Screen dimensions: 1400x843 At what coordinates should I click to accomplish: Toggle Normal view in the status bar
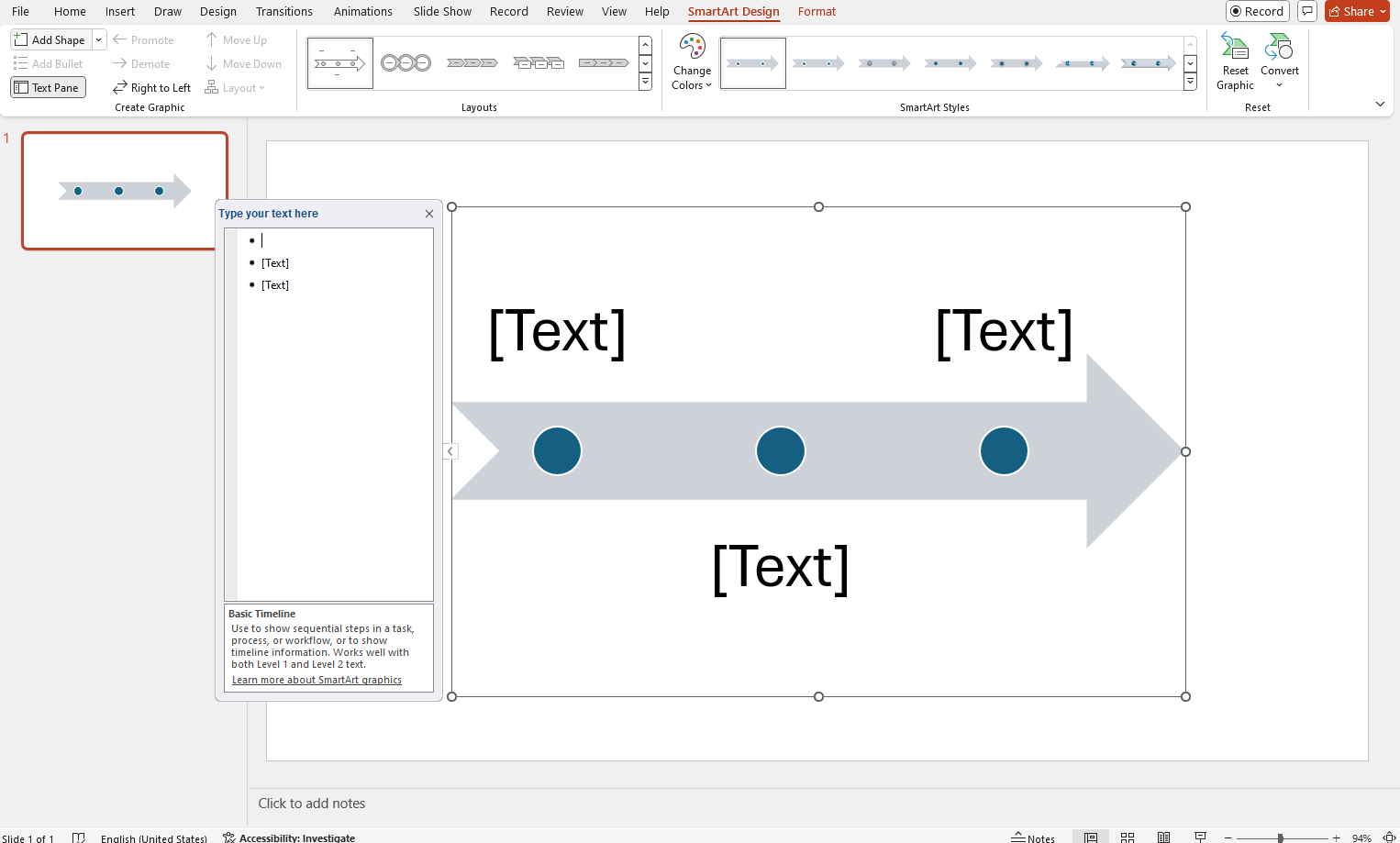1090,837
